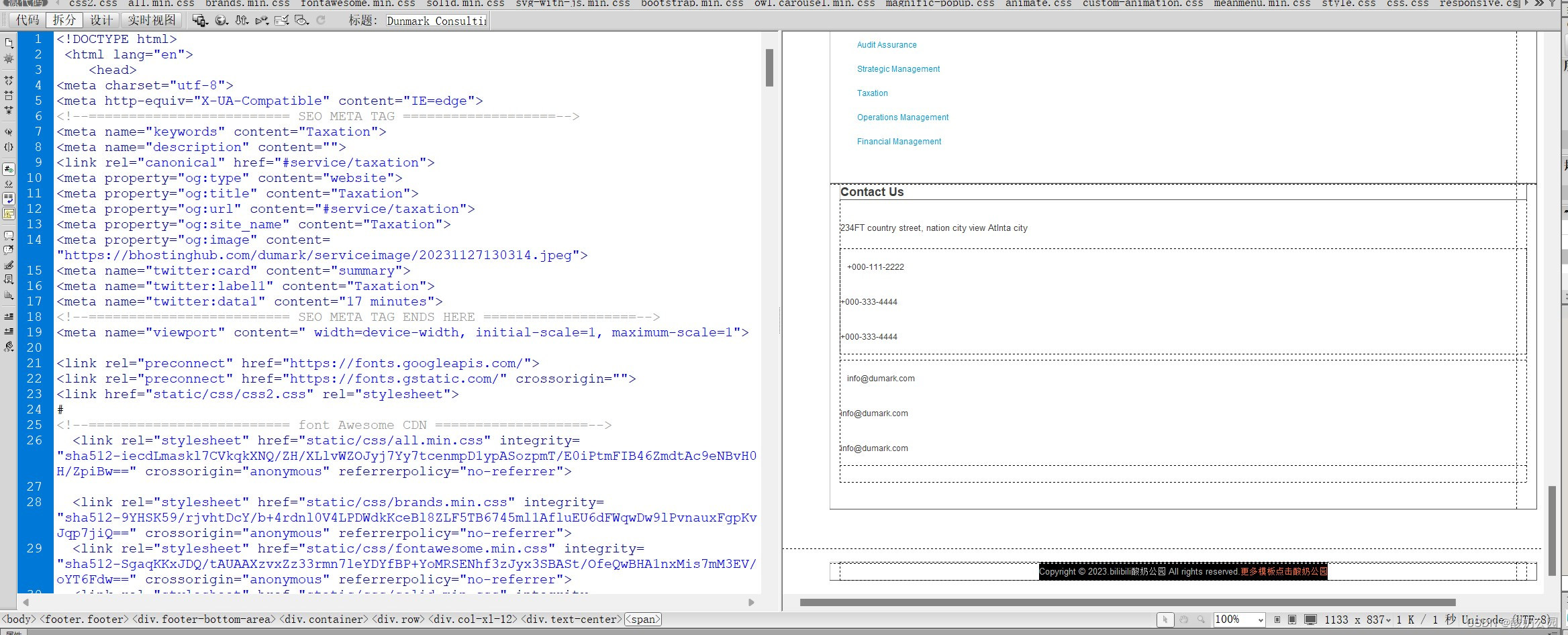Click the collapse selection icon

[x=9, y=95]
